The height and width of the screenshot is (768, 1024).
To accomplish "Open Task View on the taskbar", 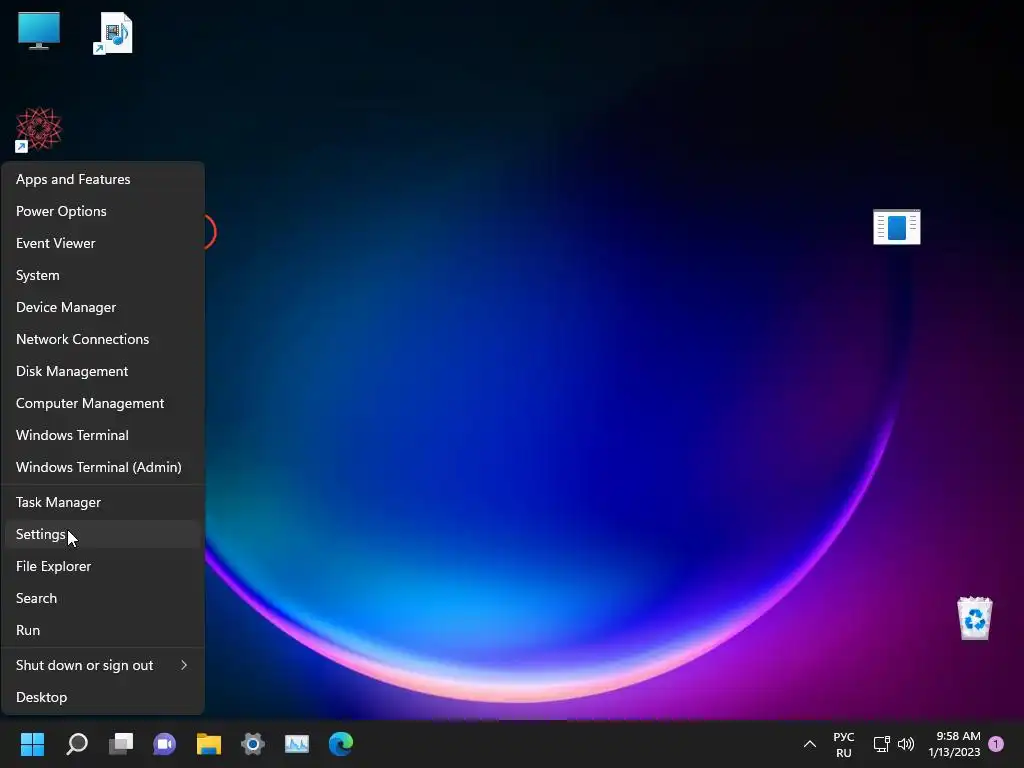I will point(121,743).
